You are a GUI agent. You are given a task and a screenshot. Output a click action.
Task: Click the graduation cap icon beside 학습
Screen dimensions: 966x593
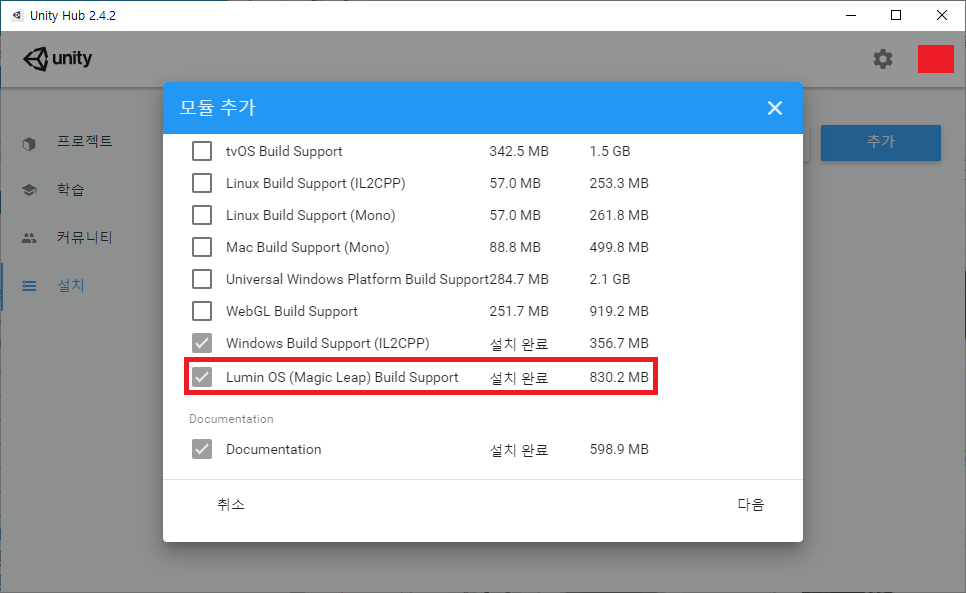tap(29, 190)
